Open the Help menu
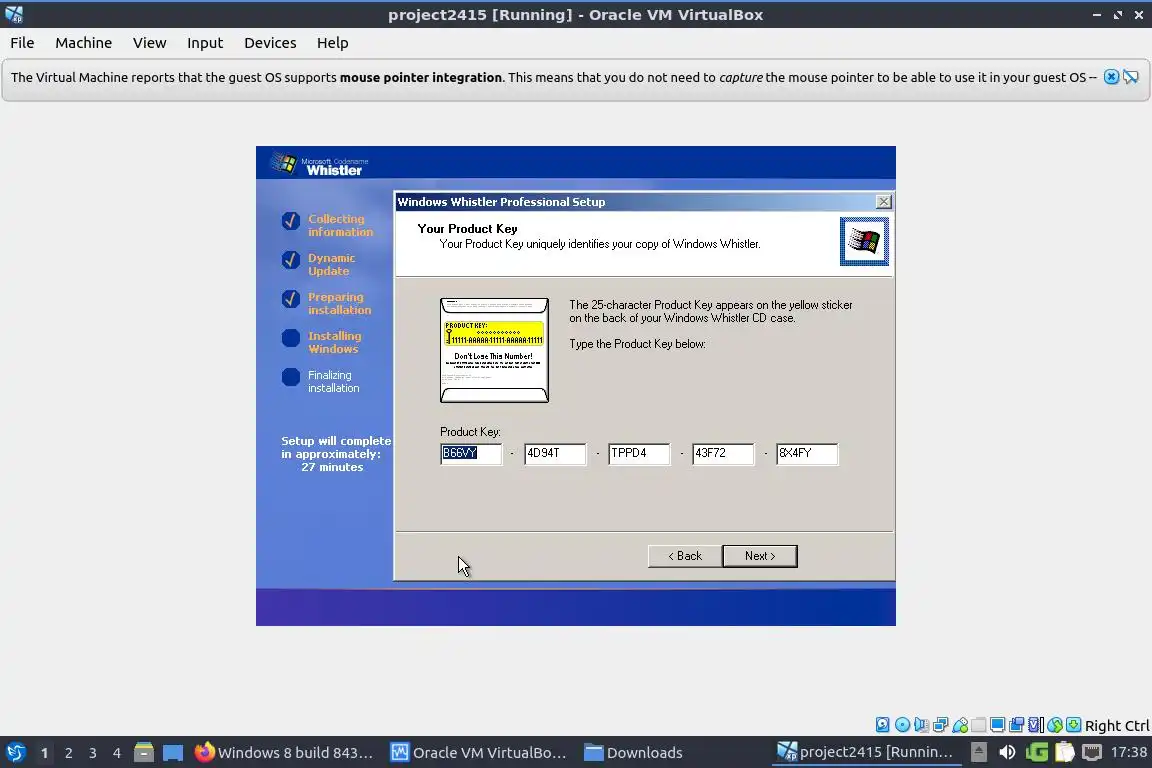 [333, 43]
